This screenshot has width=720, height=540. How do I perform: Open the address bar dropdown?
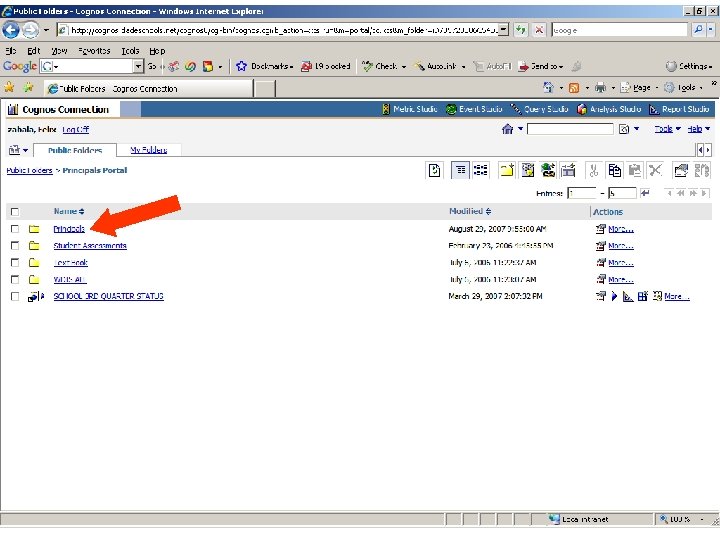tap(504, 30)
